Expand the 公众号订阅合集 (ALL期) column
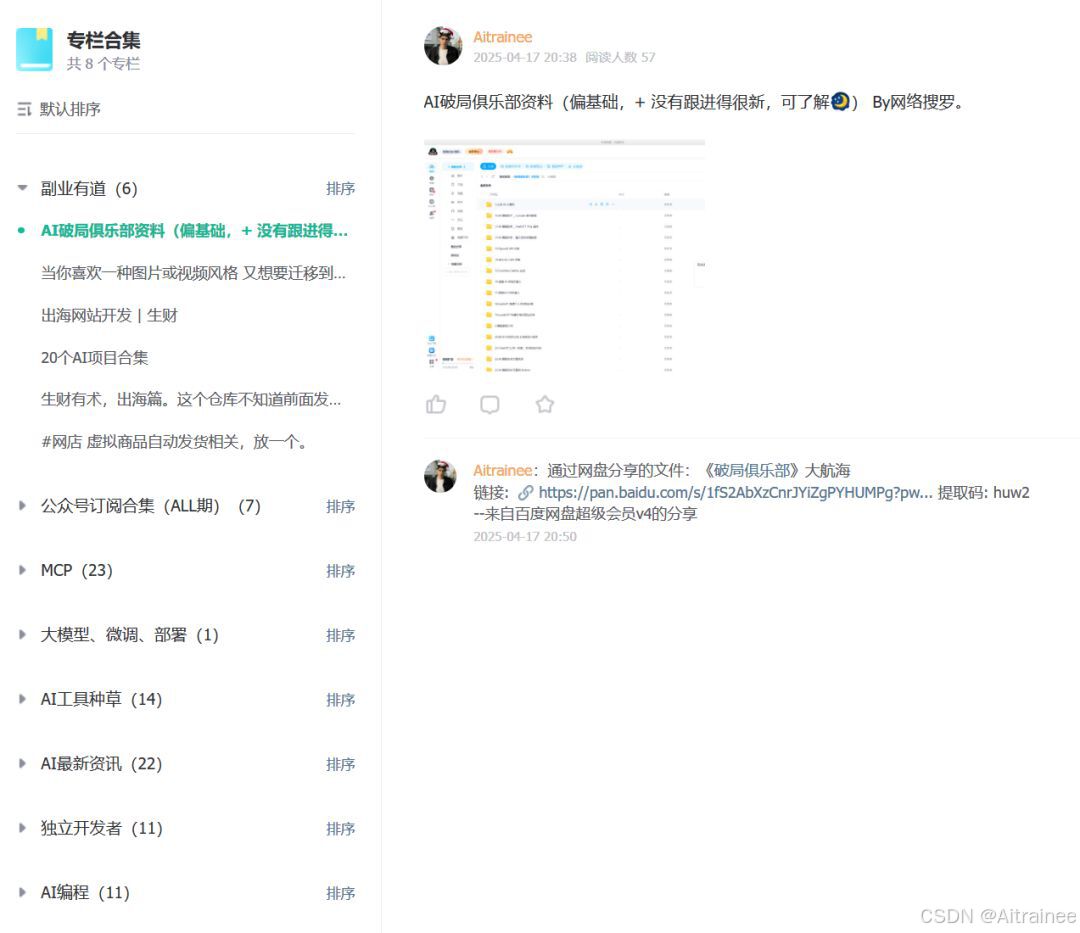This screenshot has width=1080, height=933. click(23, 505)
